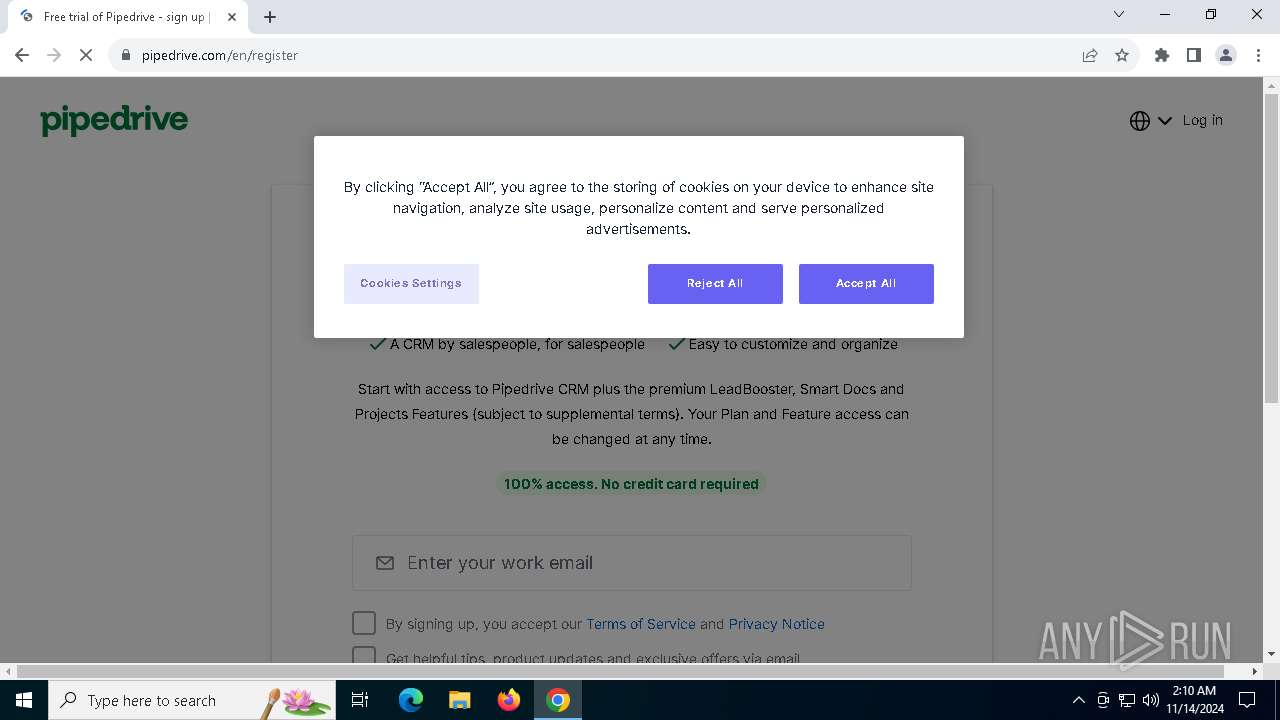Image resolution: width=1280 pixels, height=720 pixels.
Task: Click the browser forward arrow
Action: (54, 55)
